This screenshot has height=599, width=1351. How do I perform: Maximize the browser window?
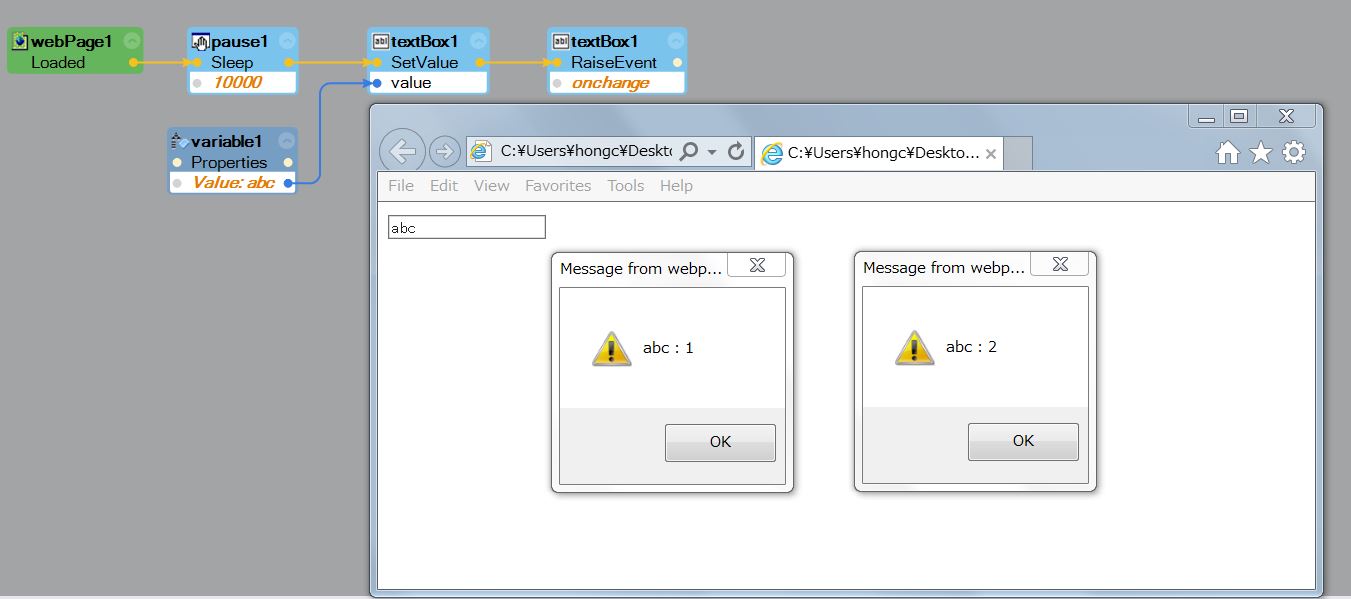pyautogui.click(x=1239, y=117)
